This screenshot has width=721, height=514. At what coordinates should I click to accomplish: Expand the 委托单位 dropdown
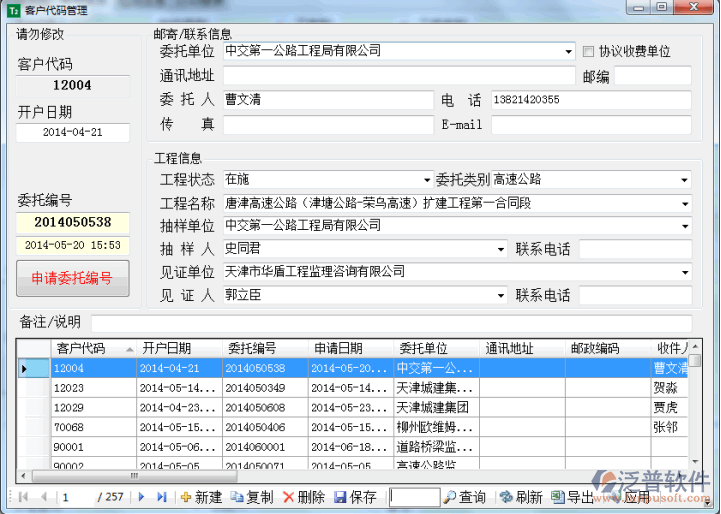pos(569,51)
